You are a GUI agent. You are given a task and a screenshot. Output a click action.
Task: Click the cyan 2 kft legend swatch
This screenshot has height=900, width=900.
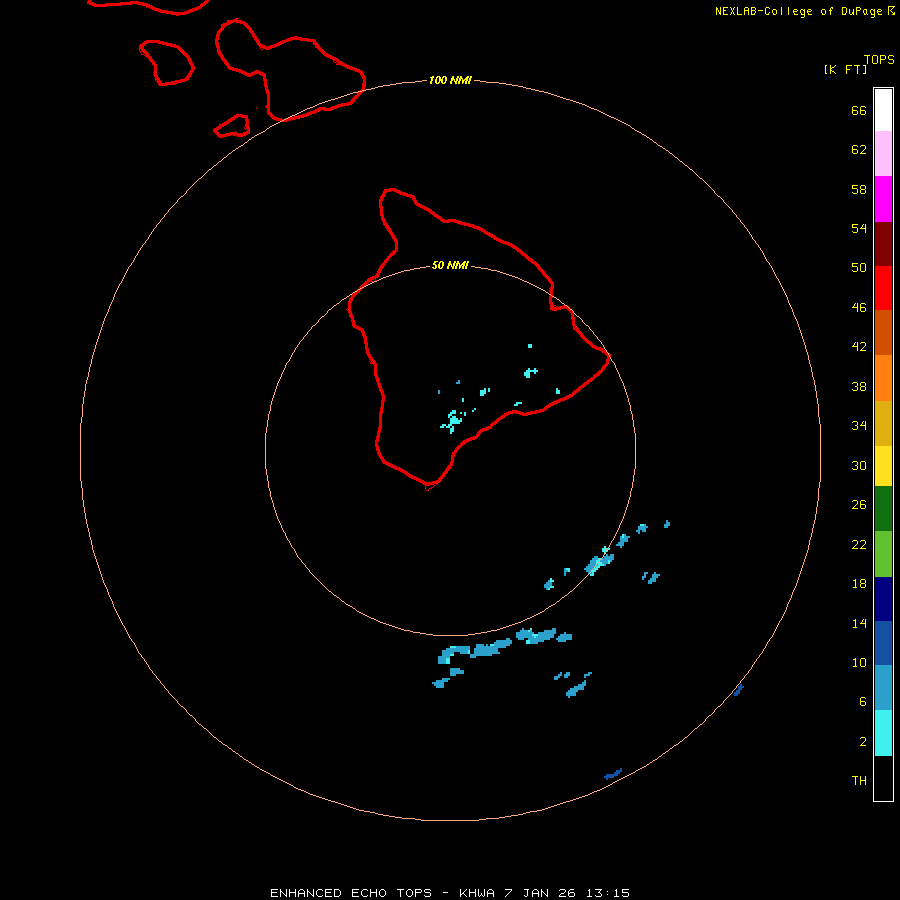[x=883, y=733]
